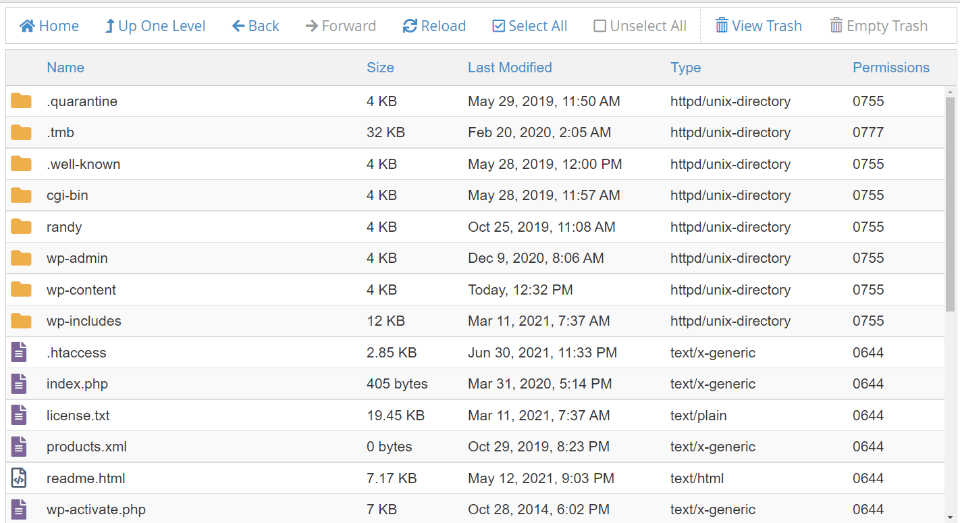This screenshot has width=960, height=523.
Task: Click the 'Today, 12:32 PM' modified date
Action: pos(520,290)
